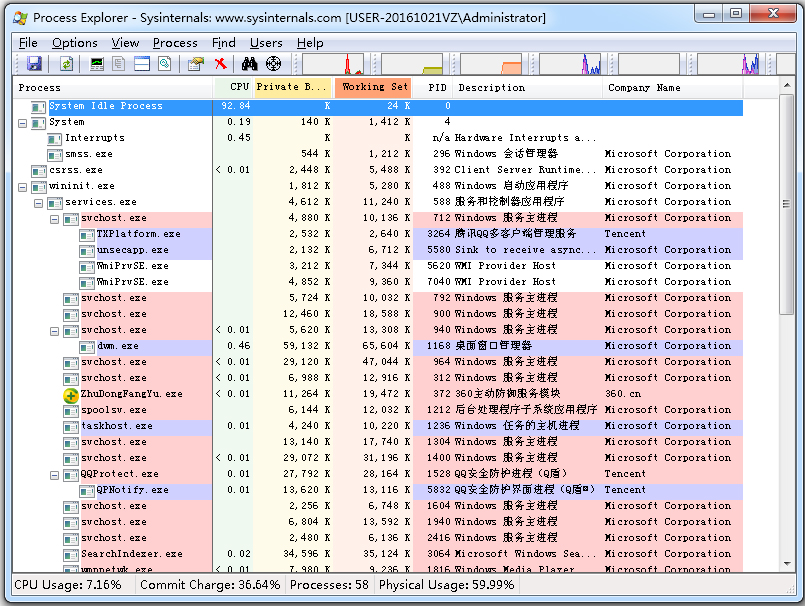
Task: Select svchost.exe with PID 900
Action: [x=378, y=314]
